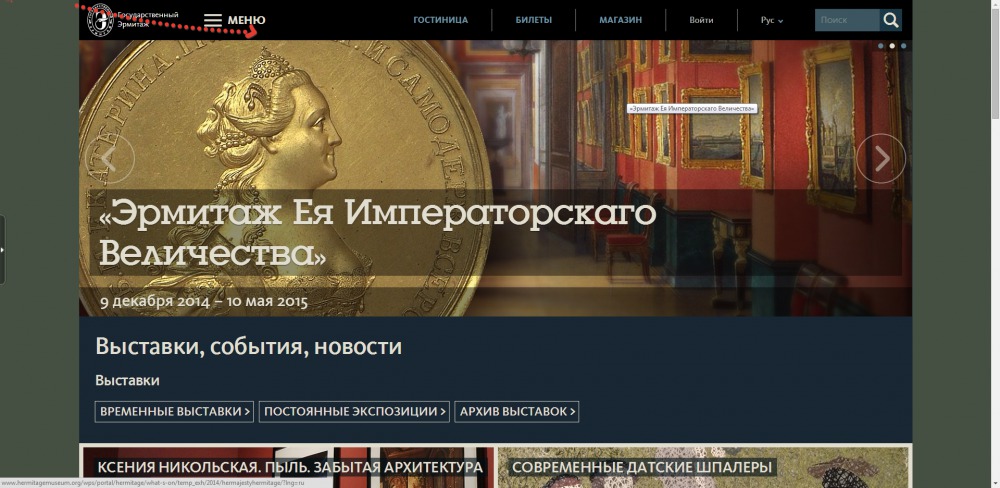This screenshot has width=1000, height=488.
Task: Expand the left edge side panel handle
Action: (x=3, y=249)
